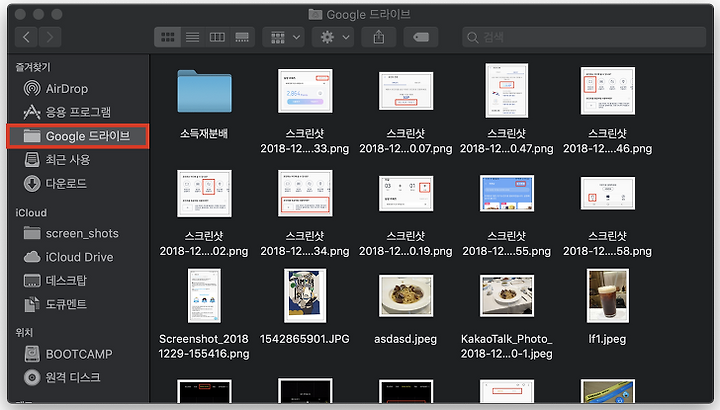Image resolution: width=720 pixels, height=410 pixels.
Task: Select thumbnail of 스크린샷 2018-12...0.19.png
Action: 406,193
